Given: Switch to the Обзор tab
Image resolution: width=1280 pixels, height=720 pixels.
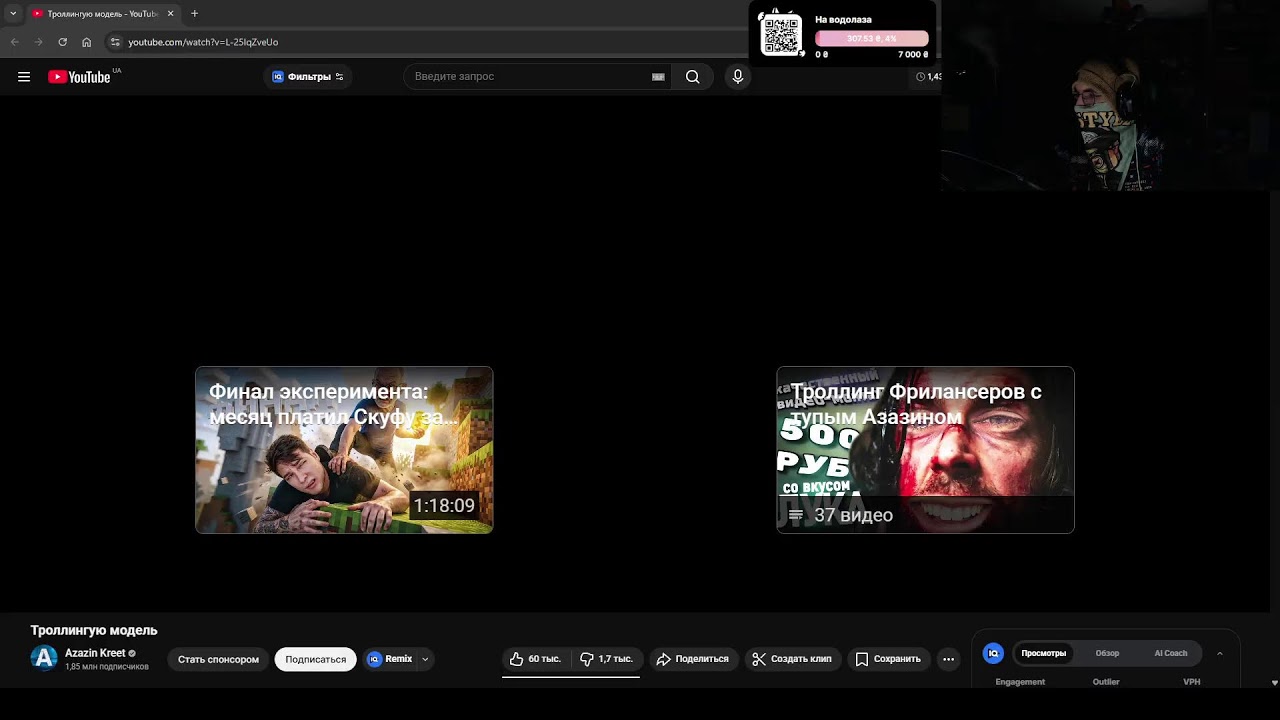Looking at the screenshot, I should 1107,653.
